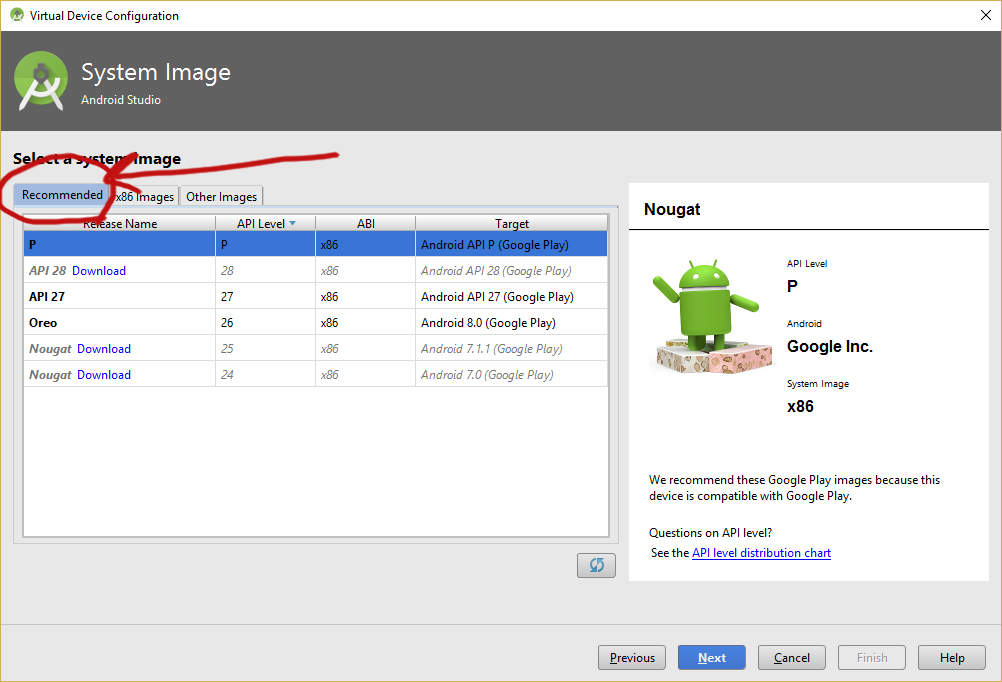Click the 'Android API 27 (Google Play)' cell

click(511, 297)
